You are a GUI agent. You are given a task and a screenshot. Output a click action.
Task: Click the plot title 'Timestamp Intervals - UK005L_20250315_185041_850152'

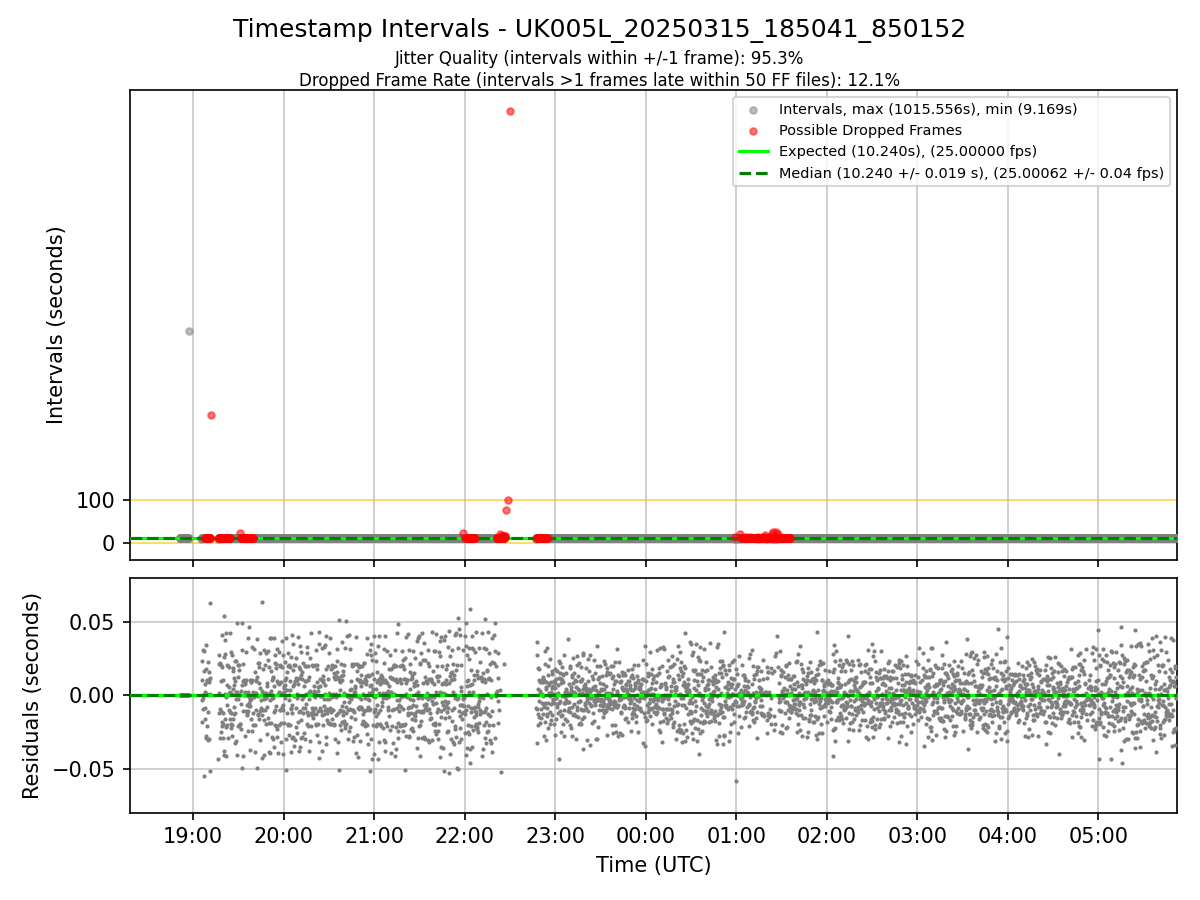[599, 29]
